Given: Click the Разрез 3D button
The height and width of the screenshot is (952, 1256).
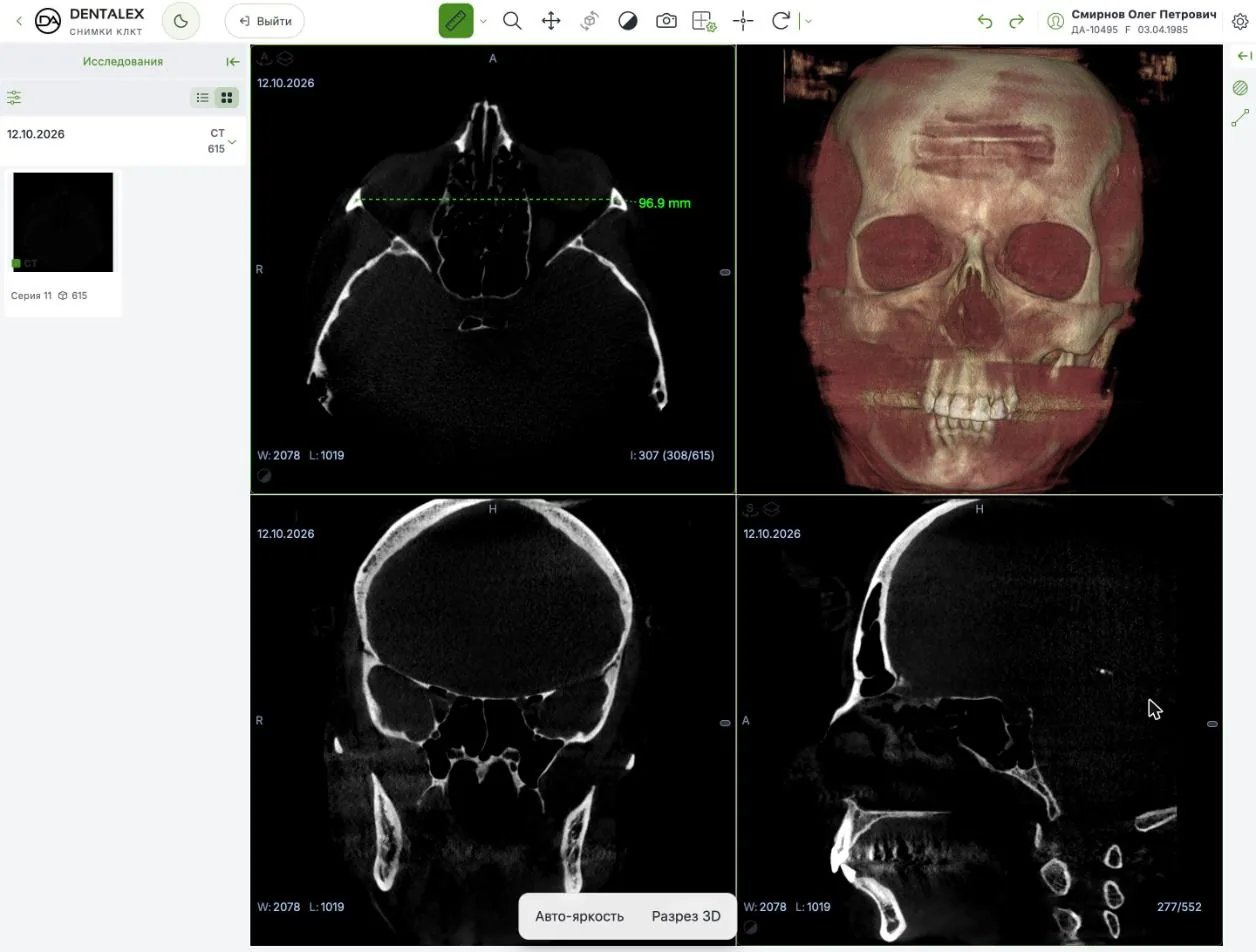Looking at the screenshot, I should pyautogui.click(x=686, y=916).
